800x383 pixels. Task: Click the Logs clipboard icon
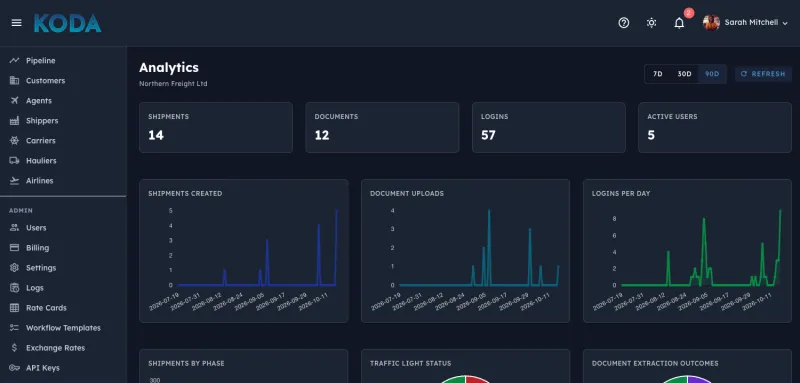click(x=14, y=288)
